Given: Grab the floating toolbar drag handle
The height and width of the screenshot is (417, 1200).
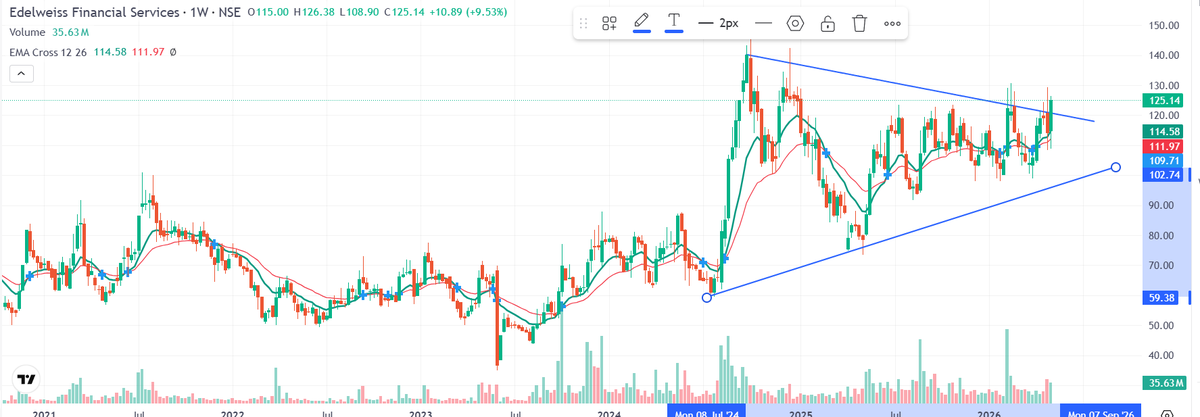Looking at the screenshot, I should [x=584, y=23].
